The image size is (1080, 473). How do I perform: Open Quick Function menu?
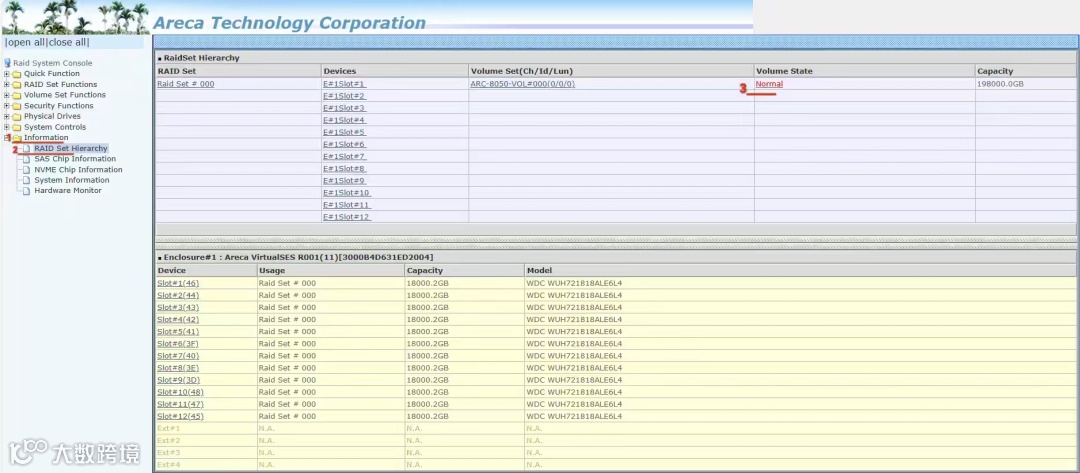tap(52, 74)
